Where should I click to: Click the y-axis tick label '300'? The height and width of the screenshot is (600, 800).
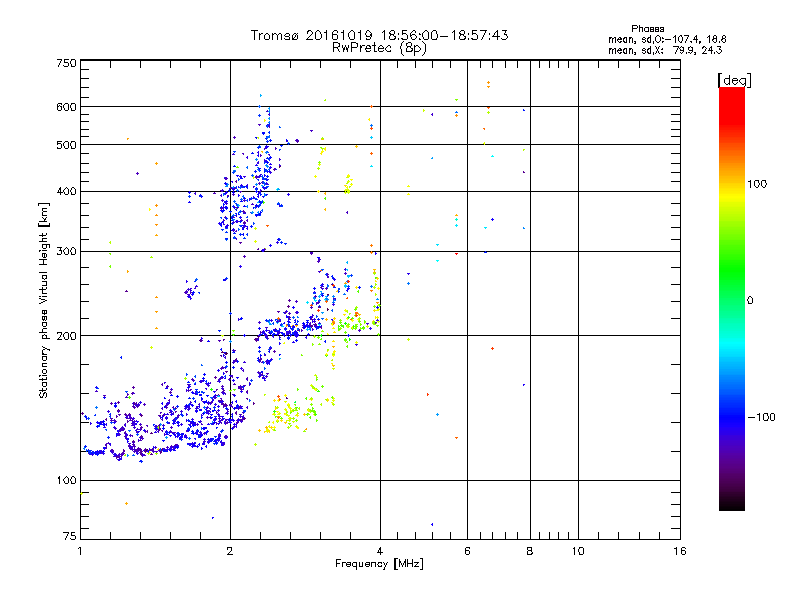(66, 252)
